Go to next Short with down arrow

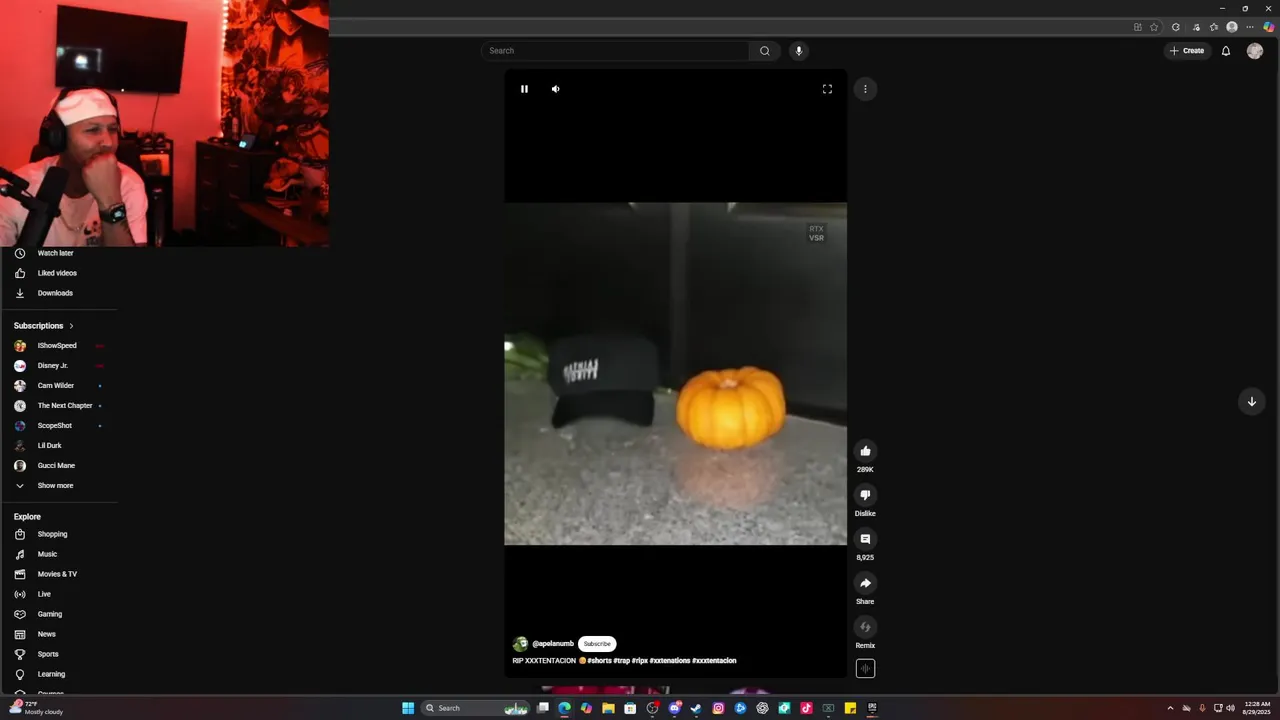[x=1251, y=401]
